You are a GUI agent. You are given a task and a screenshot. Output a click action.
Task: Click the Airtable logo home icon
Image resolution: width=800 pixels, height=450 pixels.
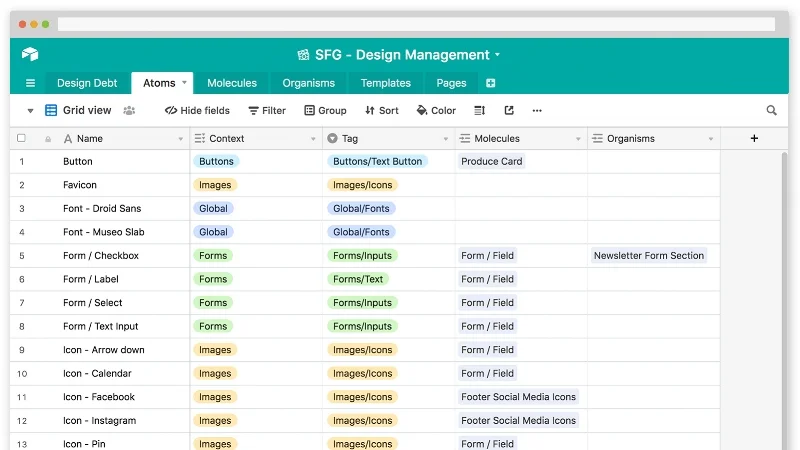[30, 54]
